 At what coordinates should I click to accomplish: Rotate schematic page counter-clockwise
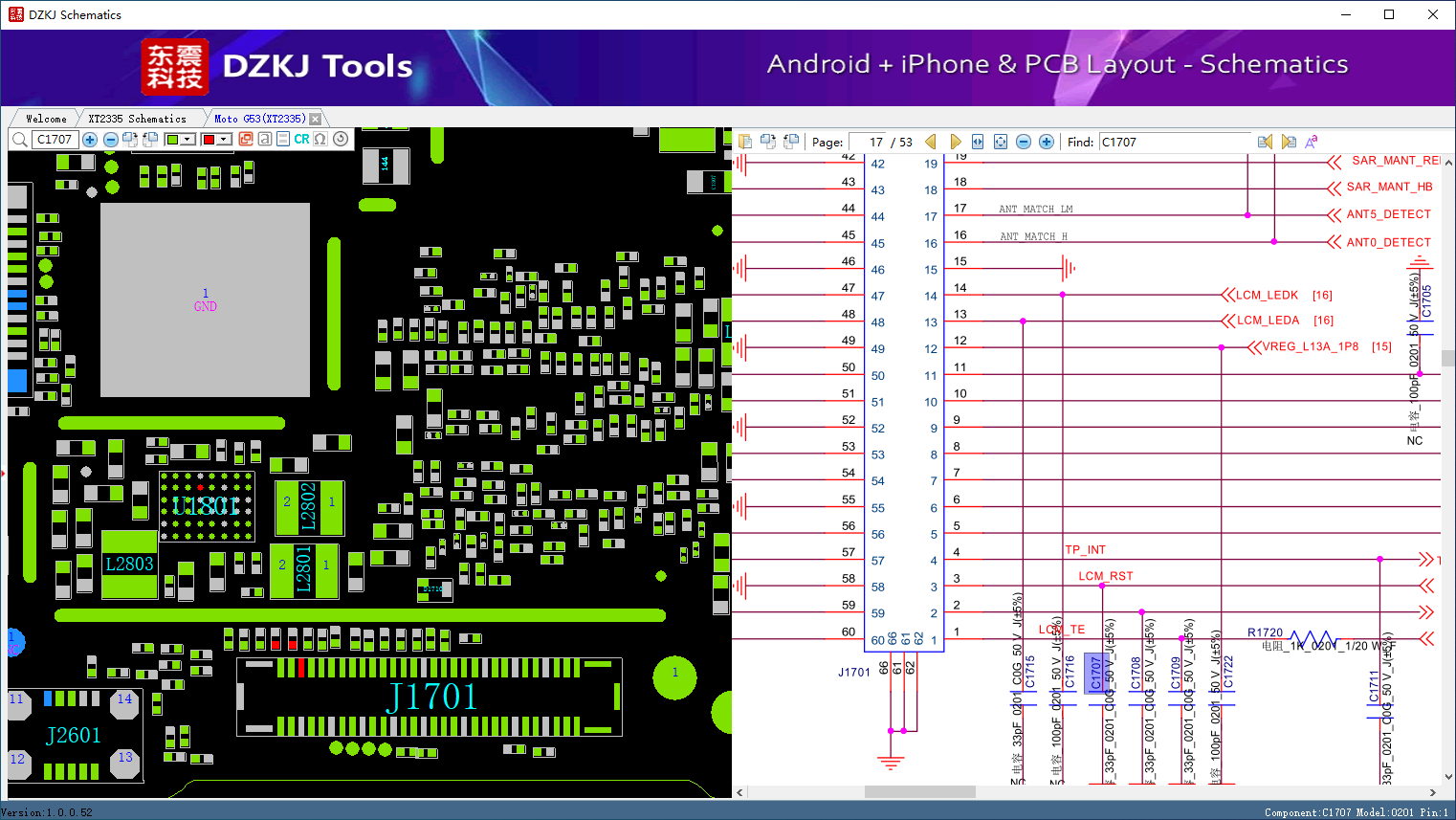791,142
